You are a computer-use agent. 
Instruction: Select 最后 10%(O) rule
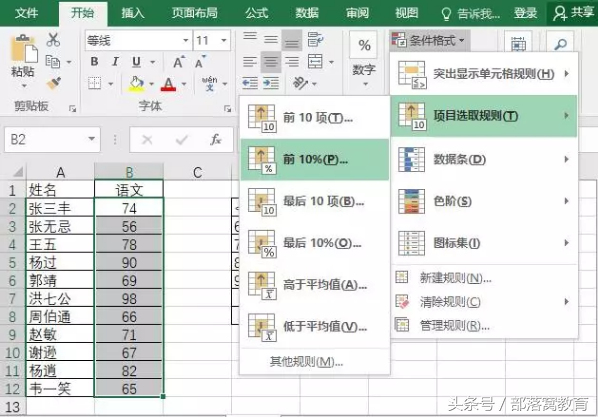pyautogui.click(x=315, y=243)
